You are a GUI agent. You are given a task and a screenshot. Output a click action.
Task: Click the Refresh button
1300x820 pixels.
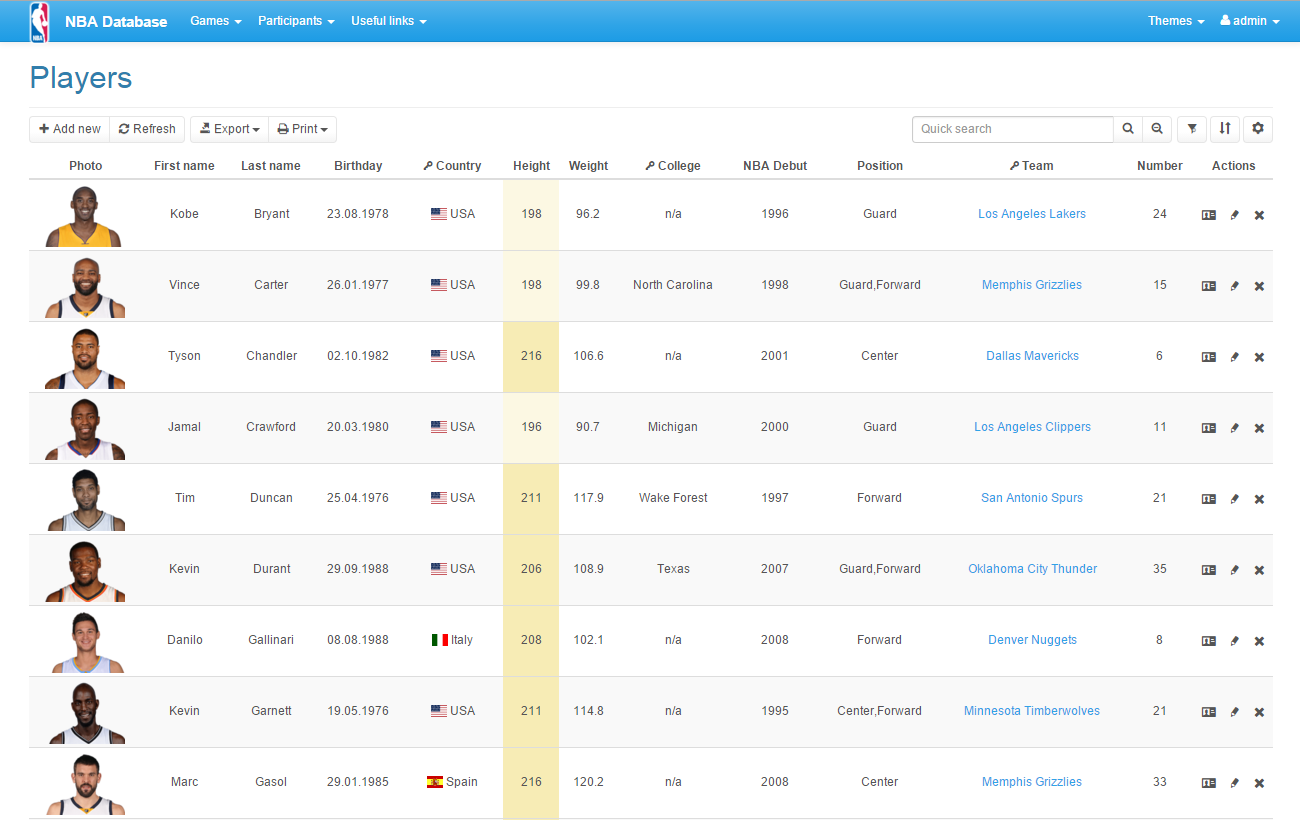click(x=147, y=129)
